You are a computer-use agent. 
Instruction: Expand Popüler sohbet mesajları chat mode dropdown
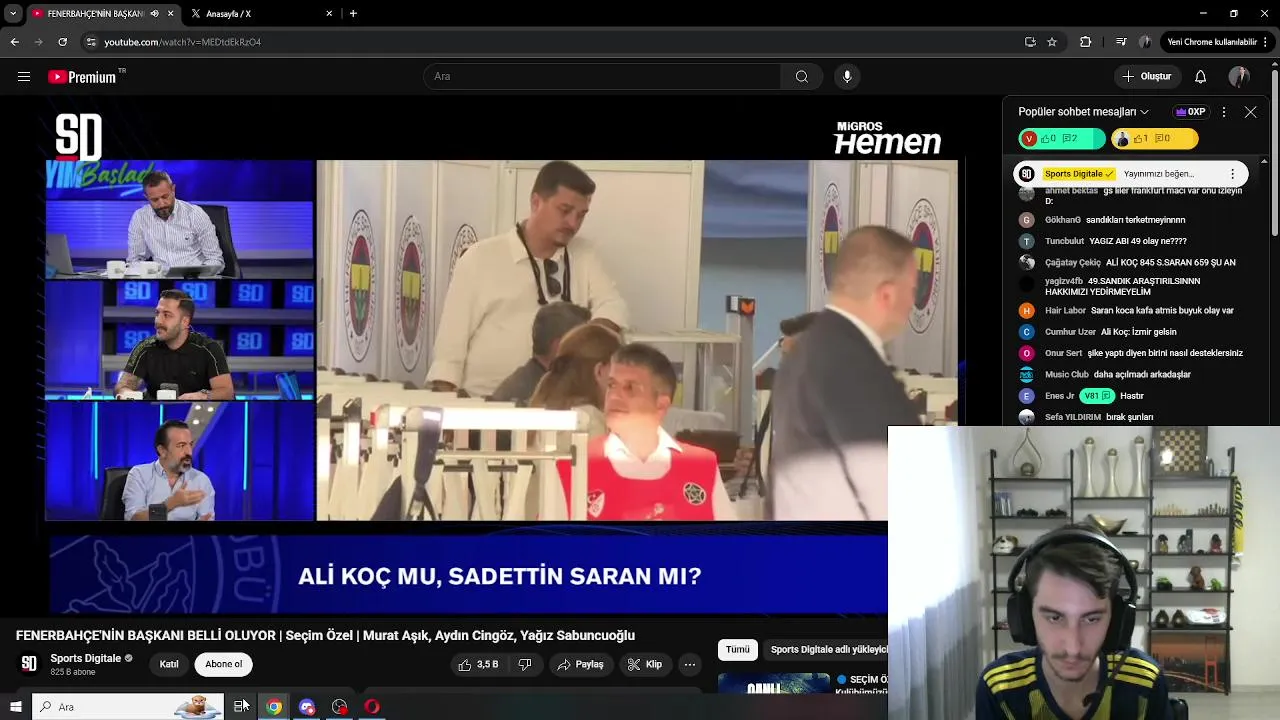tap(1084, 112)
